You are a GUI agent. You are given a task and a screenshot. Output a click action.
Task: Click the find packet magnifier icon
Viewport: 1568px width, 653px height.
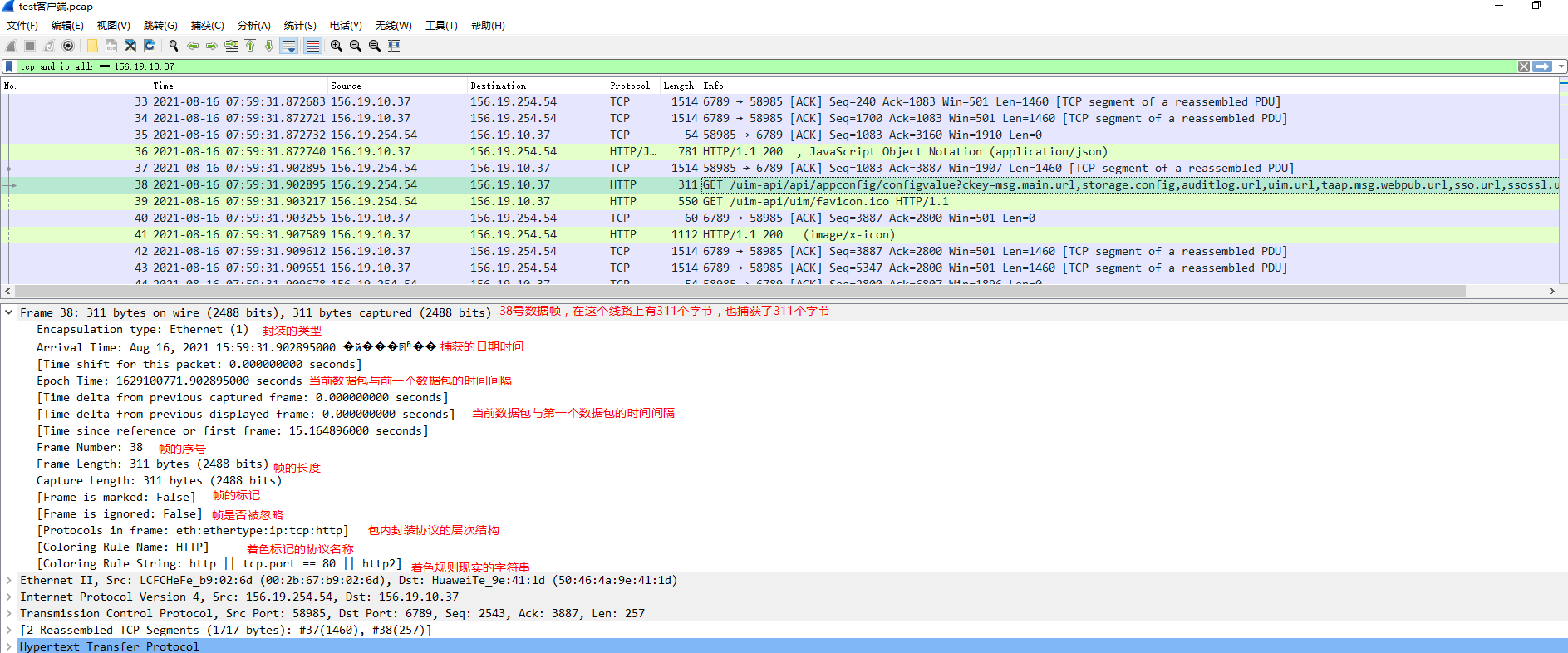pos(174,46)
